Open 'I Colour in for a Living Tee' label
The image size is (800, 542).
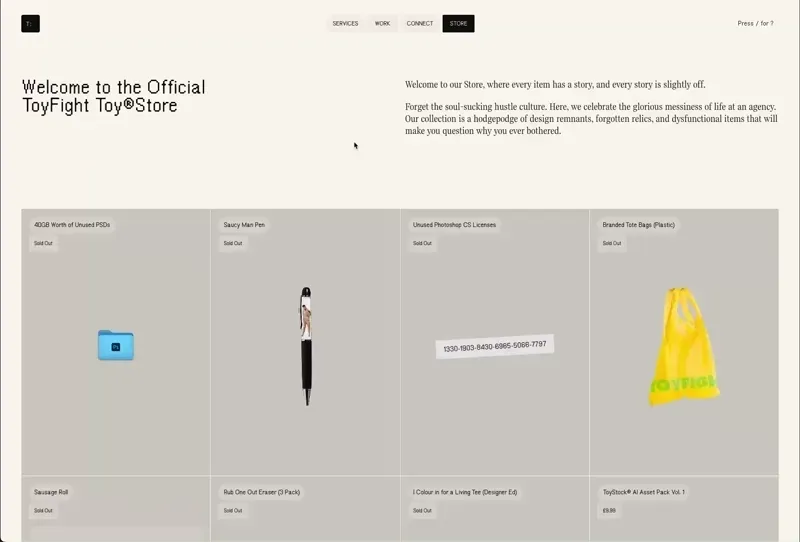pyautogui.click(x=465, y=492)
